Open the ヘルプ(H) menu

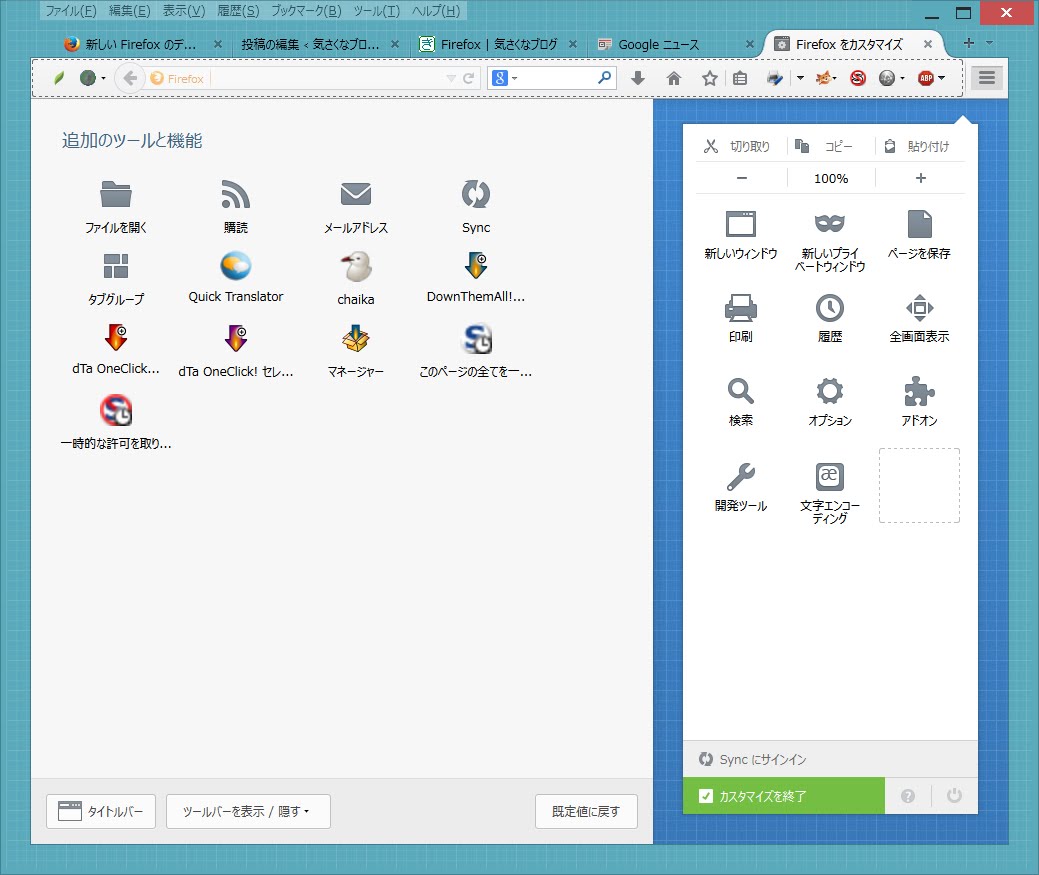[x=436, y=11]
